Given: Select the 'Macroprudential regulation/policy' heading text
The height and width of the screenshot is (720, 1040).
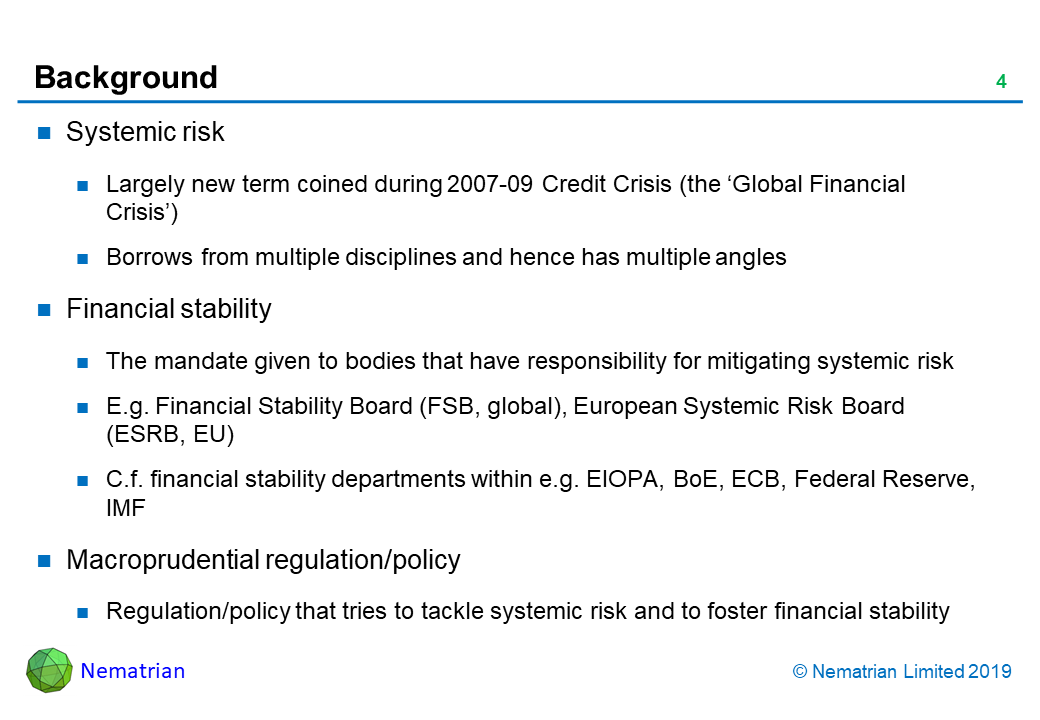Looking at the screenshot, I should point(263,560).
